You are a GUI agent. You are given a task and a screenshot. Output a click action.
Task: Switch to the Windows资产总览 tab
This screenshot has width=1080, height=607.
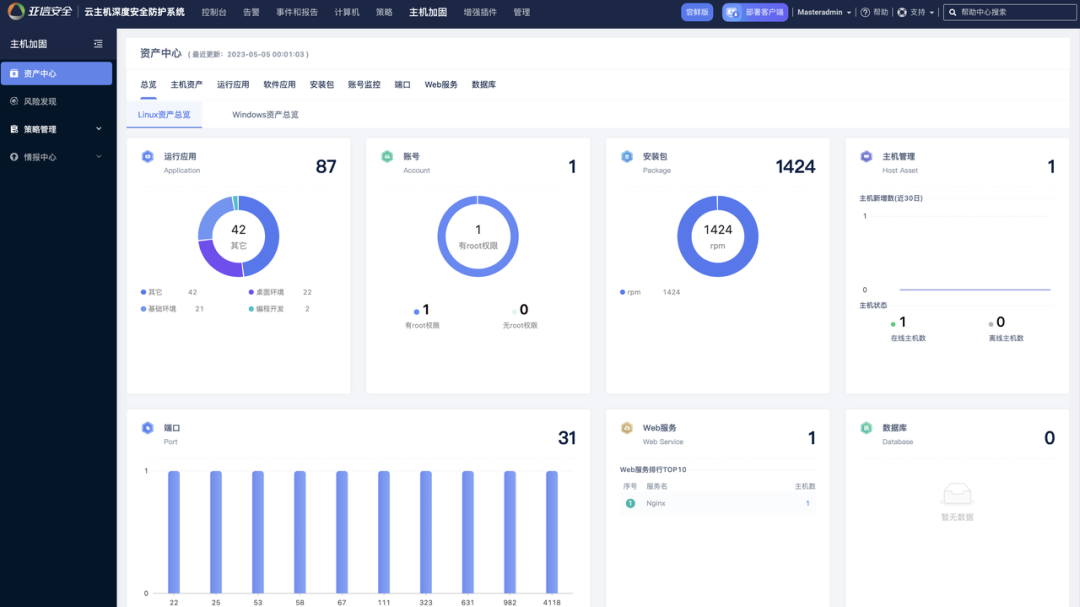[265, 115]
